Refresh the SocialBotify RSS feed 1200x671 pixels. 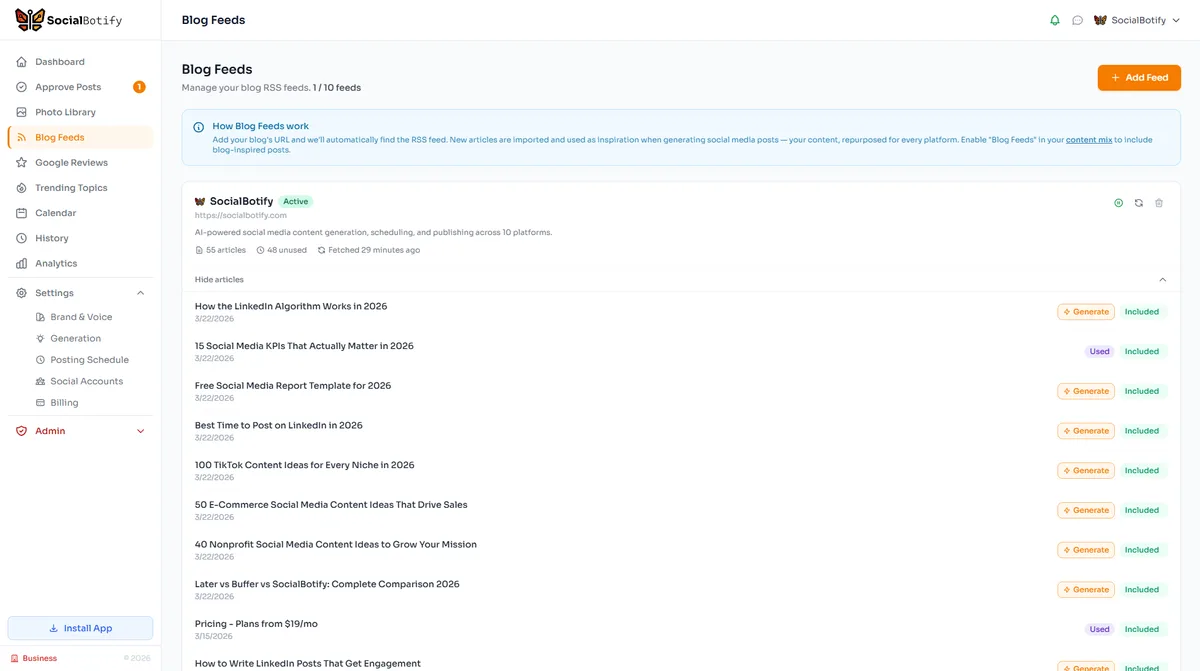[1138, 202]
